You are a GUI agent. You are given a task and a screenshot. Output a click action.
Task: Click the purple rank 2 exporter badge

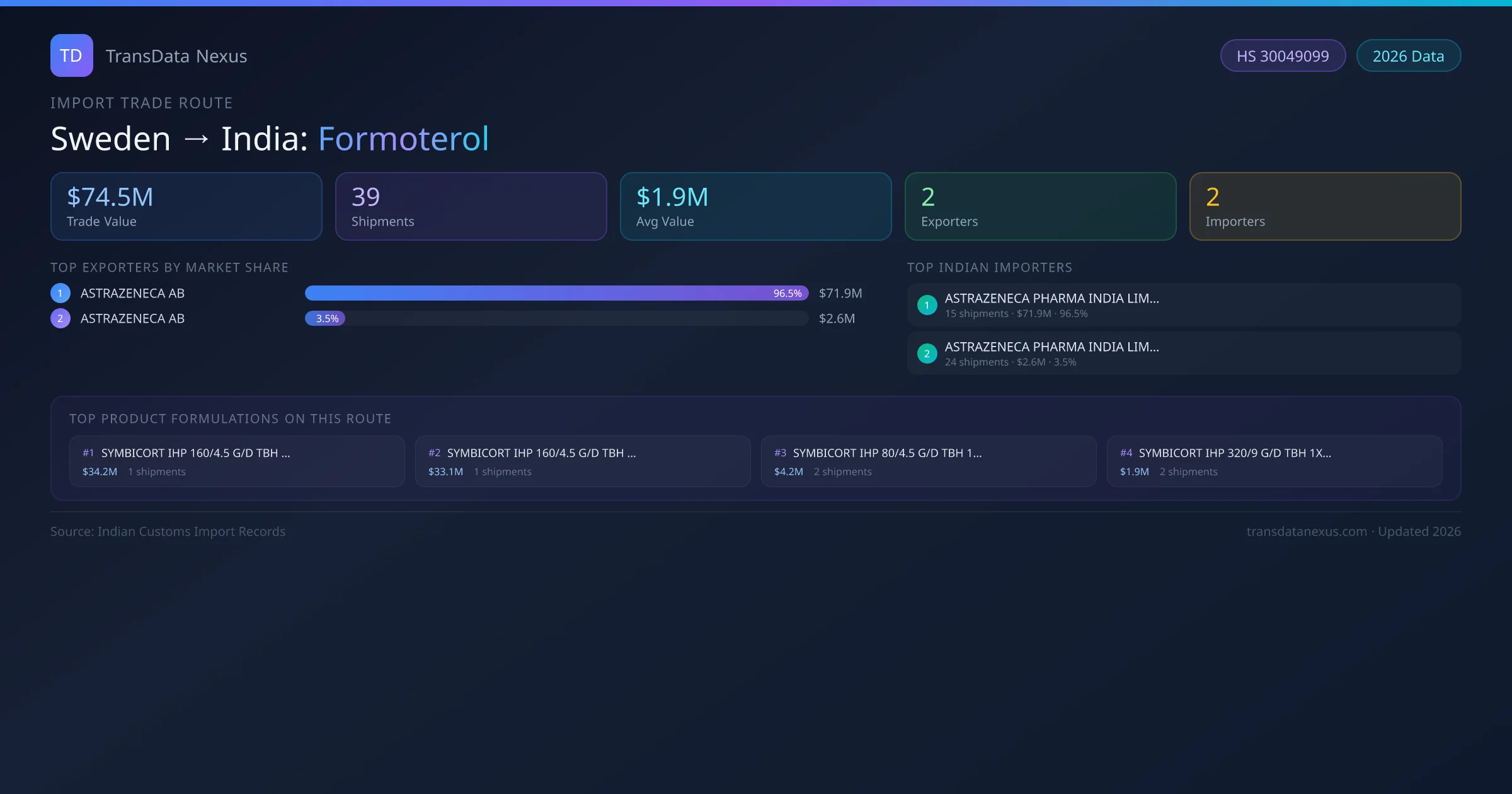pos(60,318)
